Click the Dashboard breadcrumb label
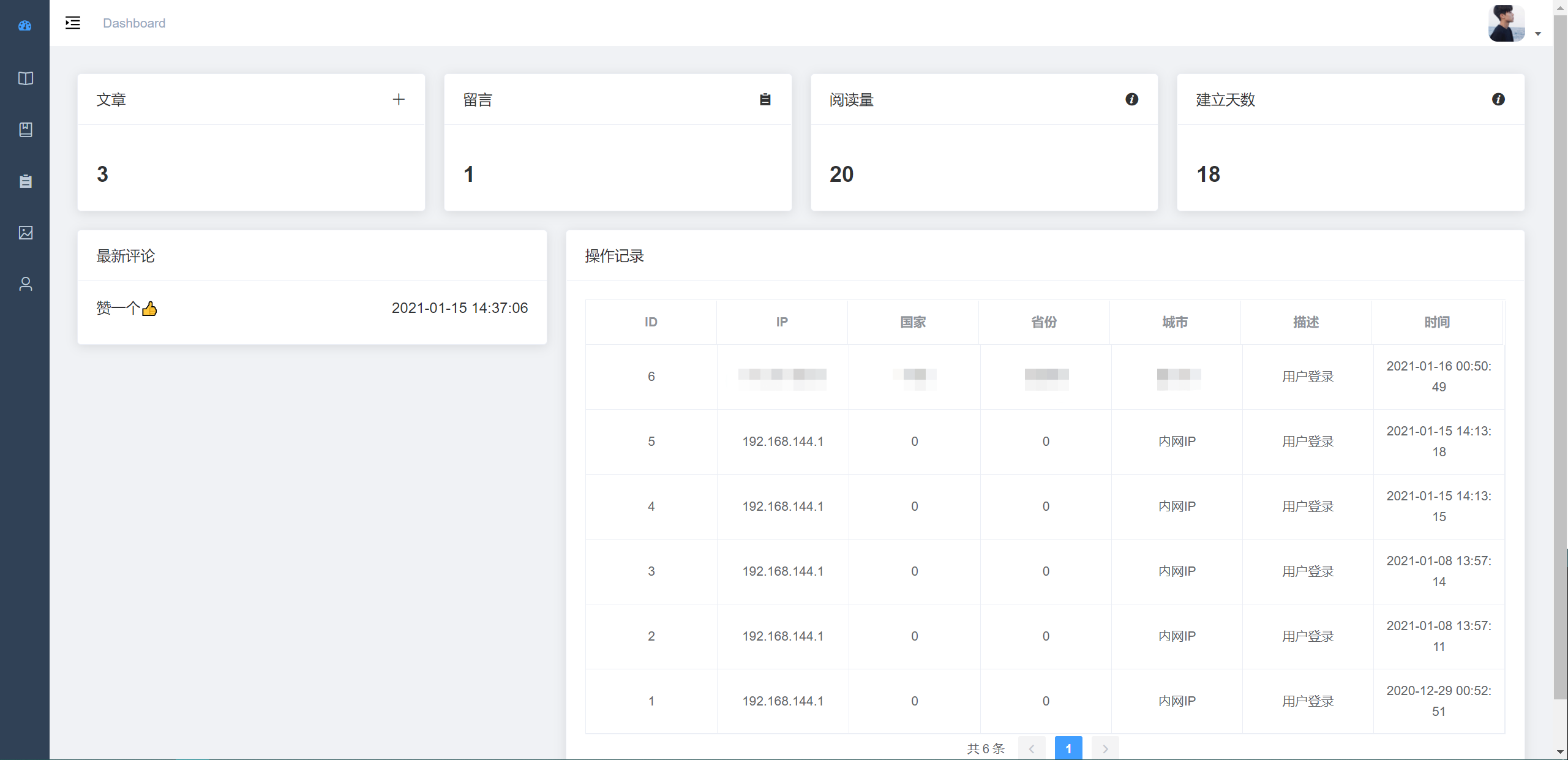 pyautogui.click(x=134, y=23)
